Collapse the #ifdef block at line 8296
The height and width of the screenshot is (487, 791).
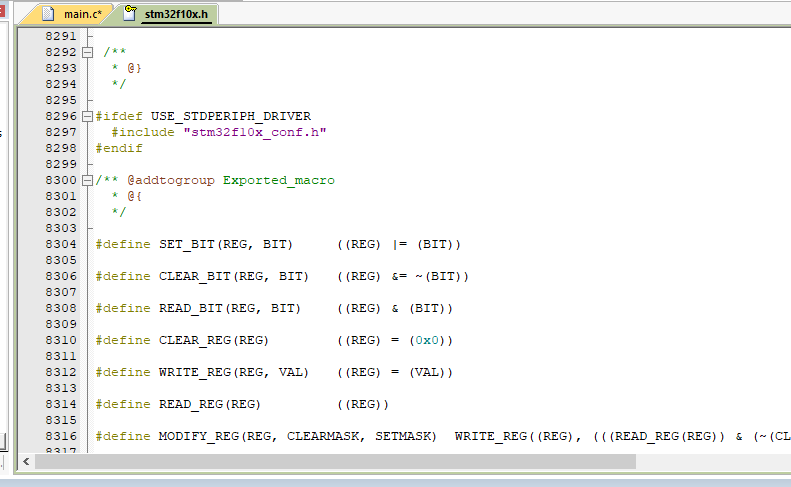click(x=87, y=116)
